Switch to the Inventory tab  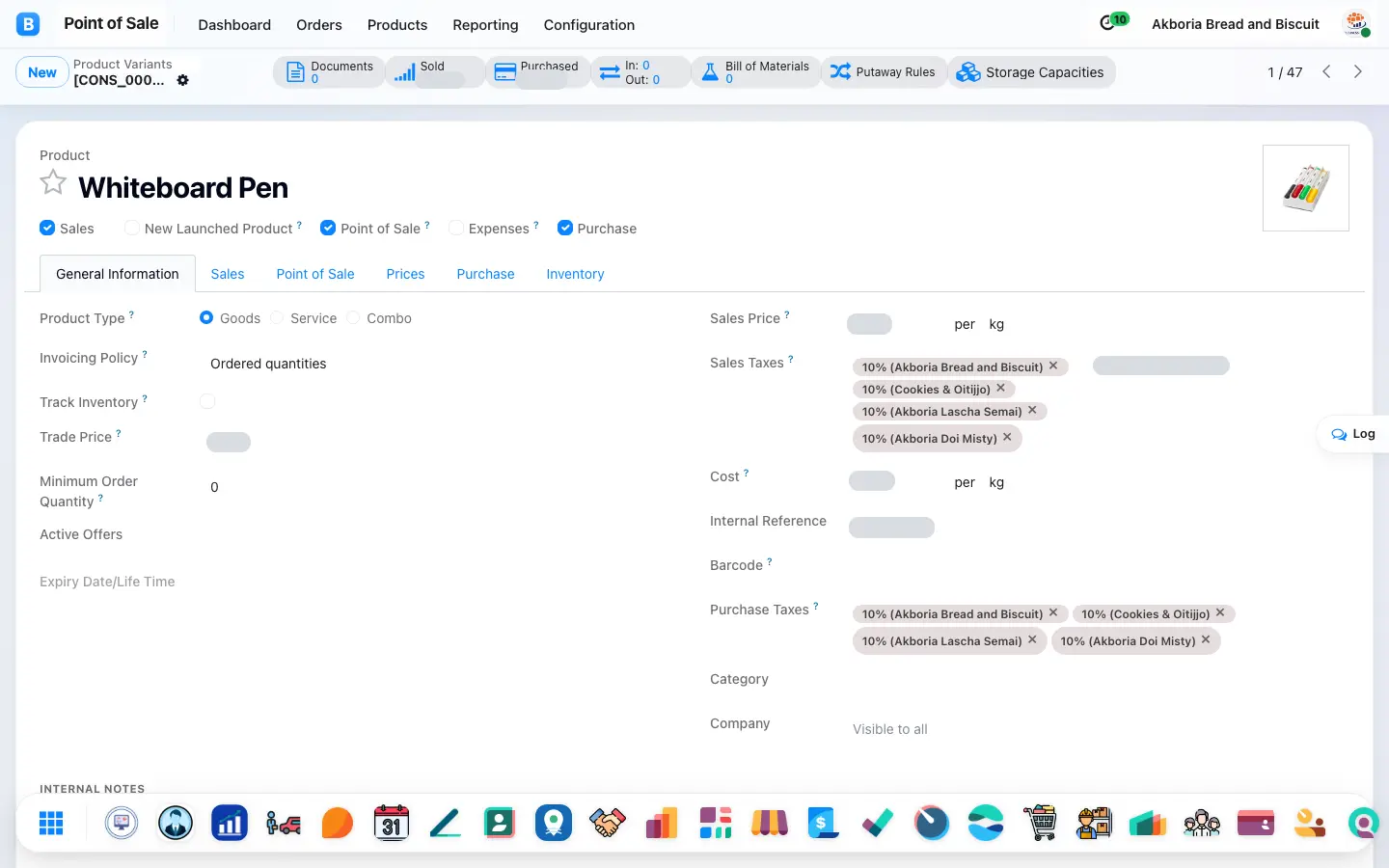point(575,274)
